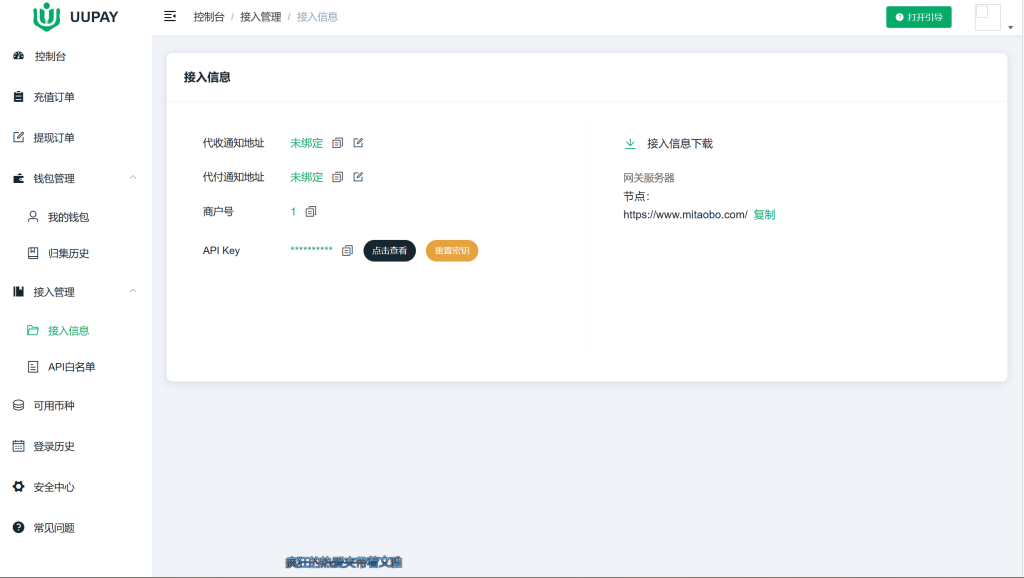Edit the 代付通知地址 binding
Screen dimensions: 1024x578
coord(358,177)
